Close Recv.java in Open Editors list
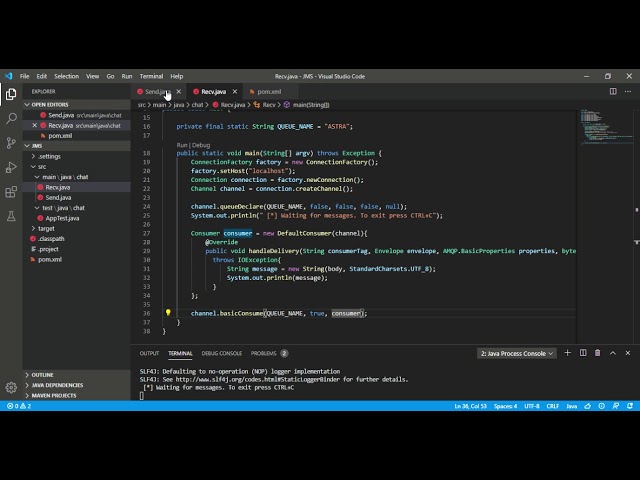The width and height of the screenshot is (640, 480). click(35, 125)
